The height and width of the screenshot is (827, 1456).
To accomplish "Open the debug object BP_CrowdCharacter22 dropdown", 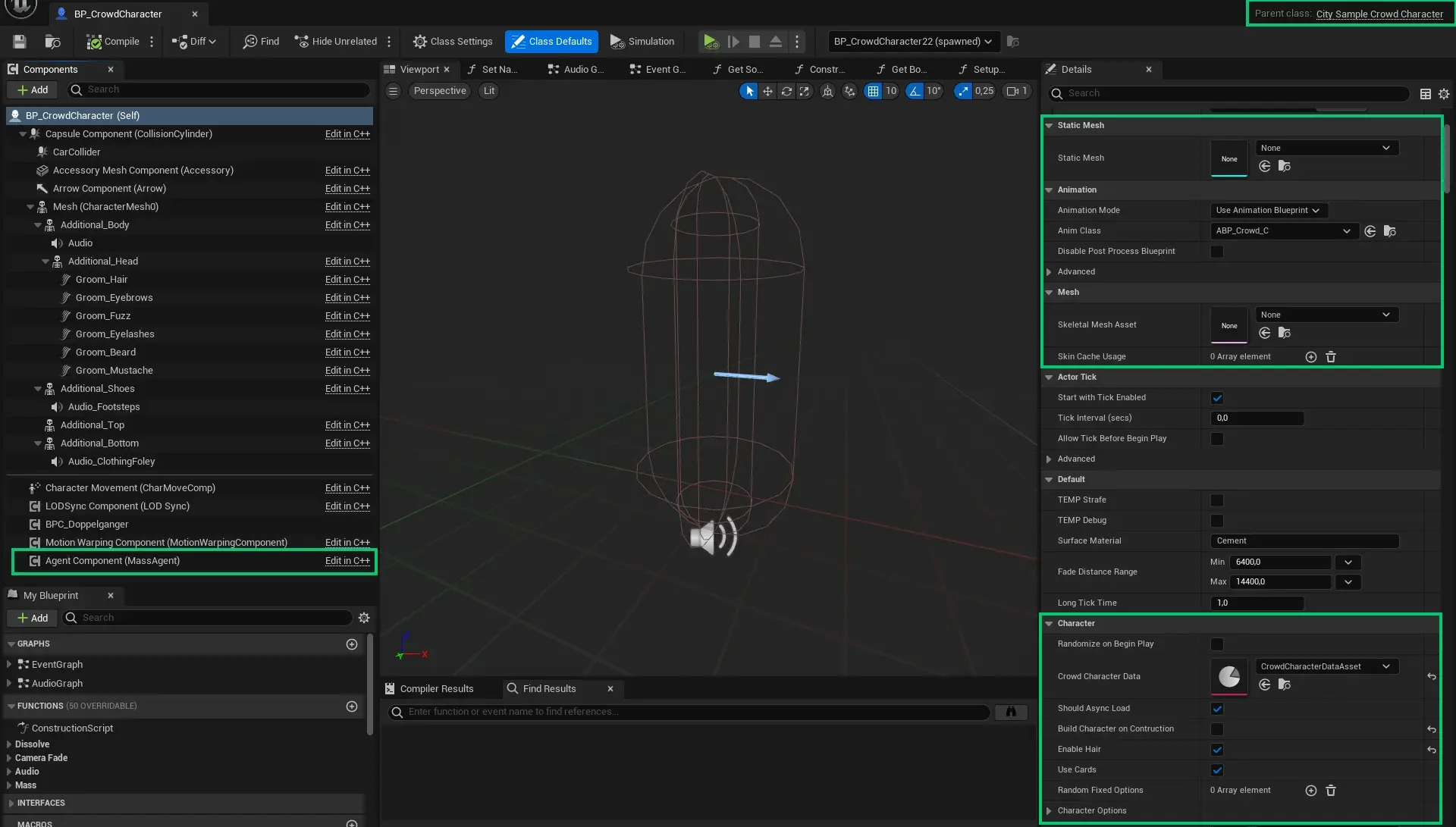I will (x=913, y=42).
